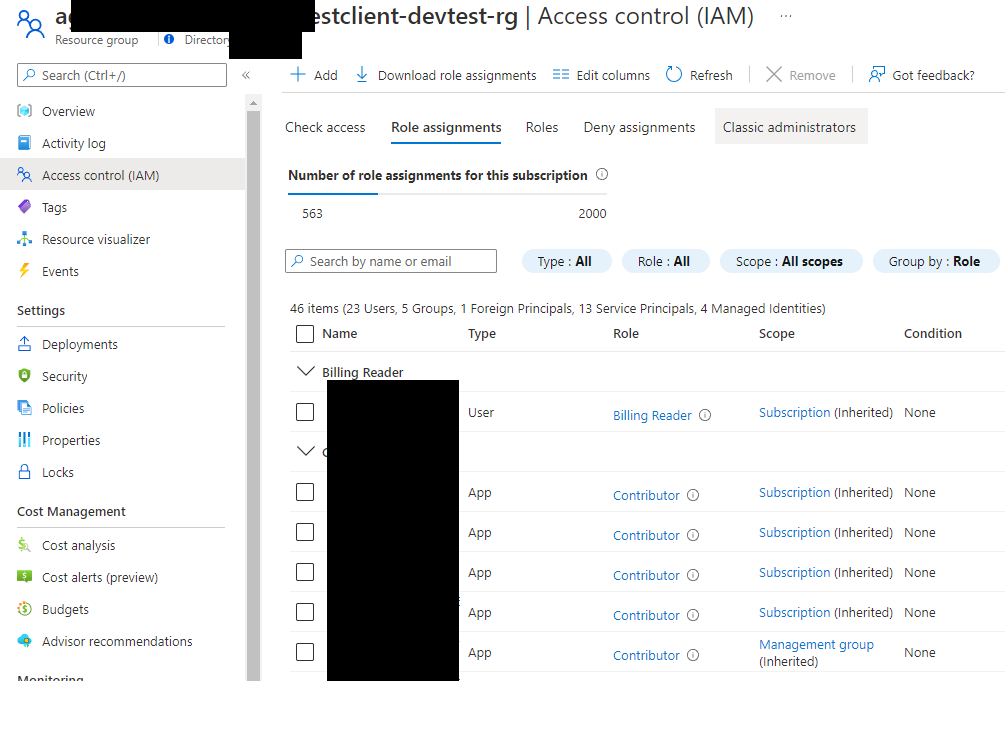
Task: Click the Management group scope link
Action: pos(816,644)
